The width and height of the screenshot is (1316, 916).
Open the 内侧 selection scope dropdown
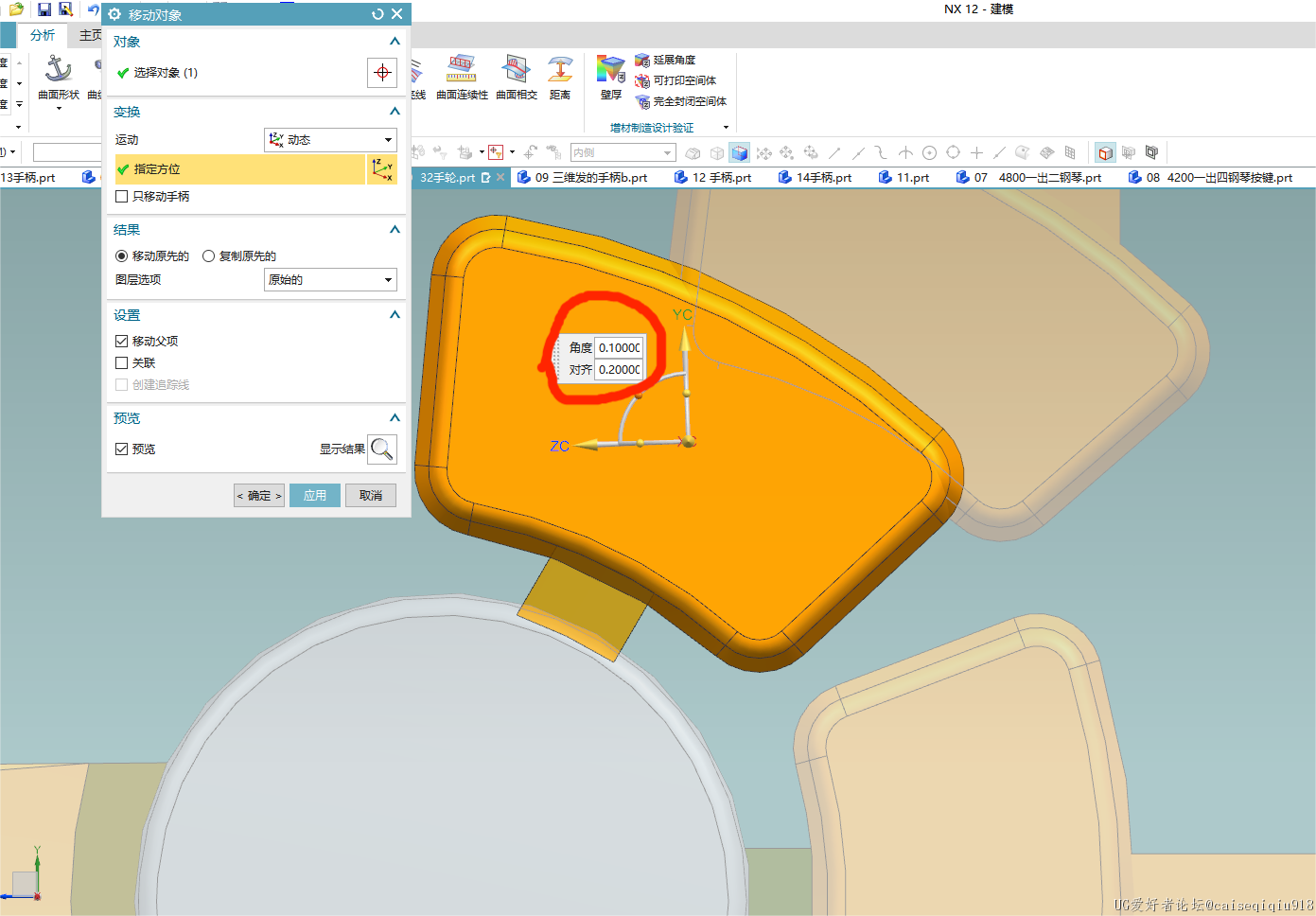coord(623,152)
